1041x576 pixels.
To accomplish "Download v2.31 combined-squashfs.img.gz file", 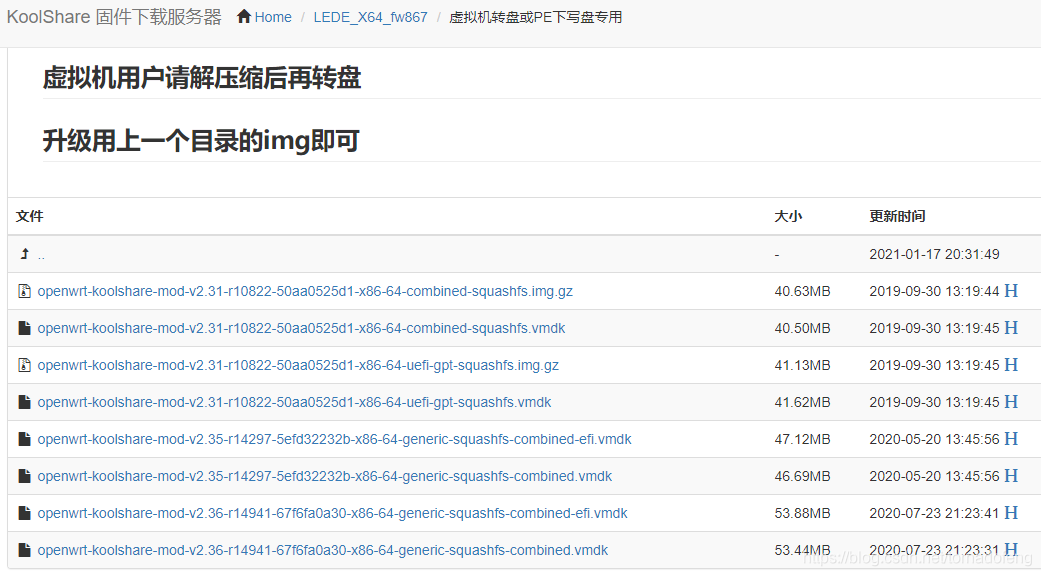I will pos(305,291).
